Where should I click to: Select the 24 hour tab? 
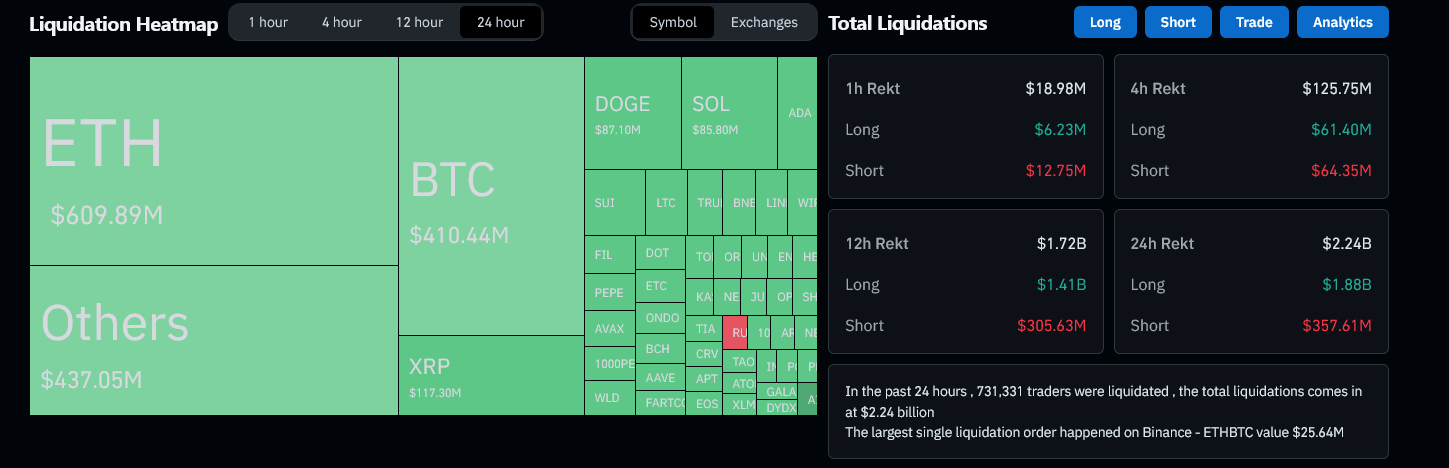tap(500, 22)
